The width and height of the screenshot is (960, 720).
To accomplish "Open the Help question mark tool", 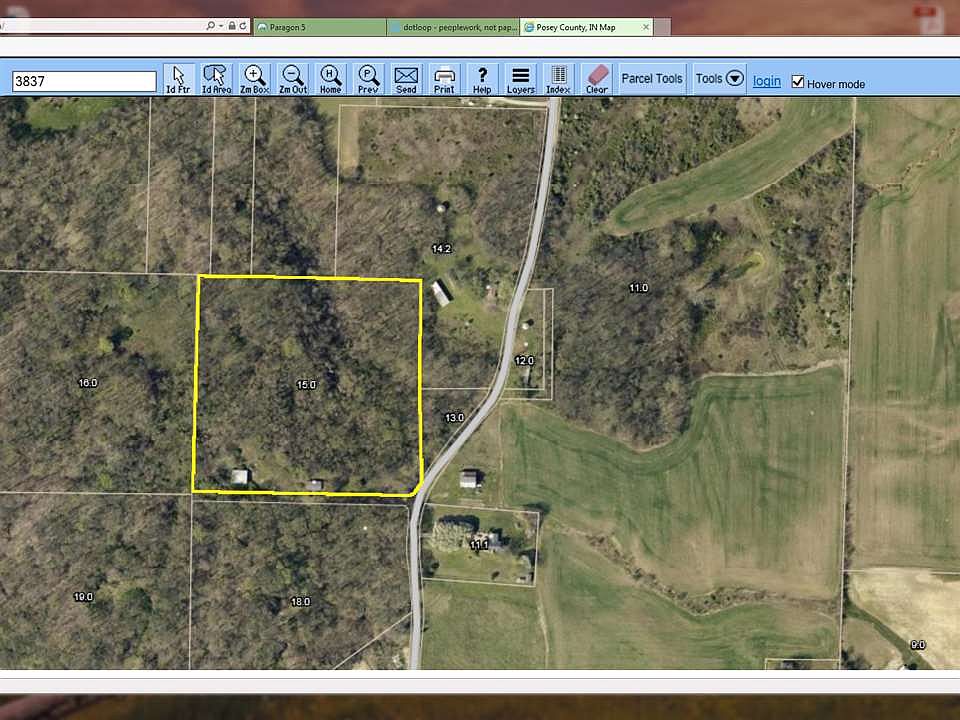I will pos(482,79).
